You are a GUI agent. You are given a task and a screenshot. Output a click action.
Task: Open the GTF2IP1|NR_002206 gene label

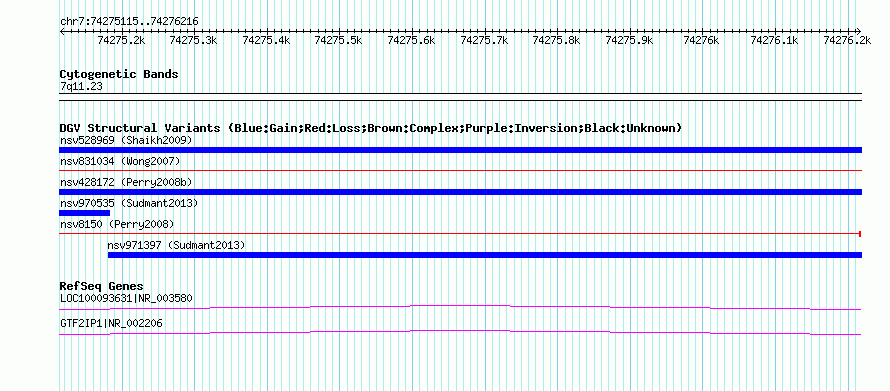(111, 323)
